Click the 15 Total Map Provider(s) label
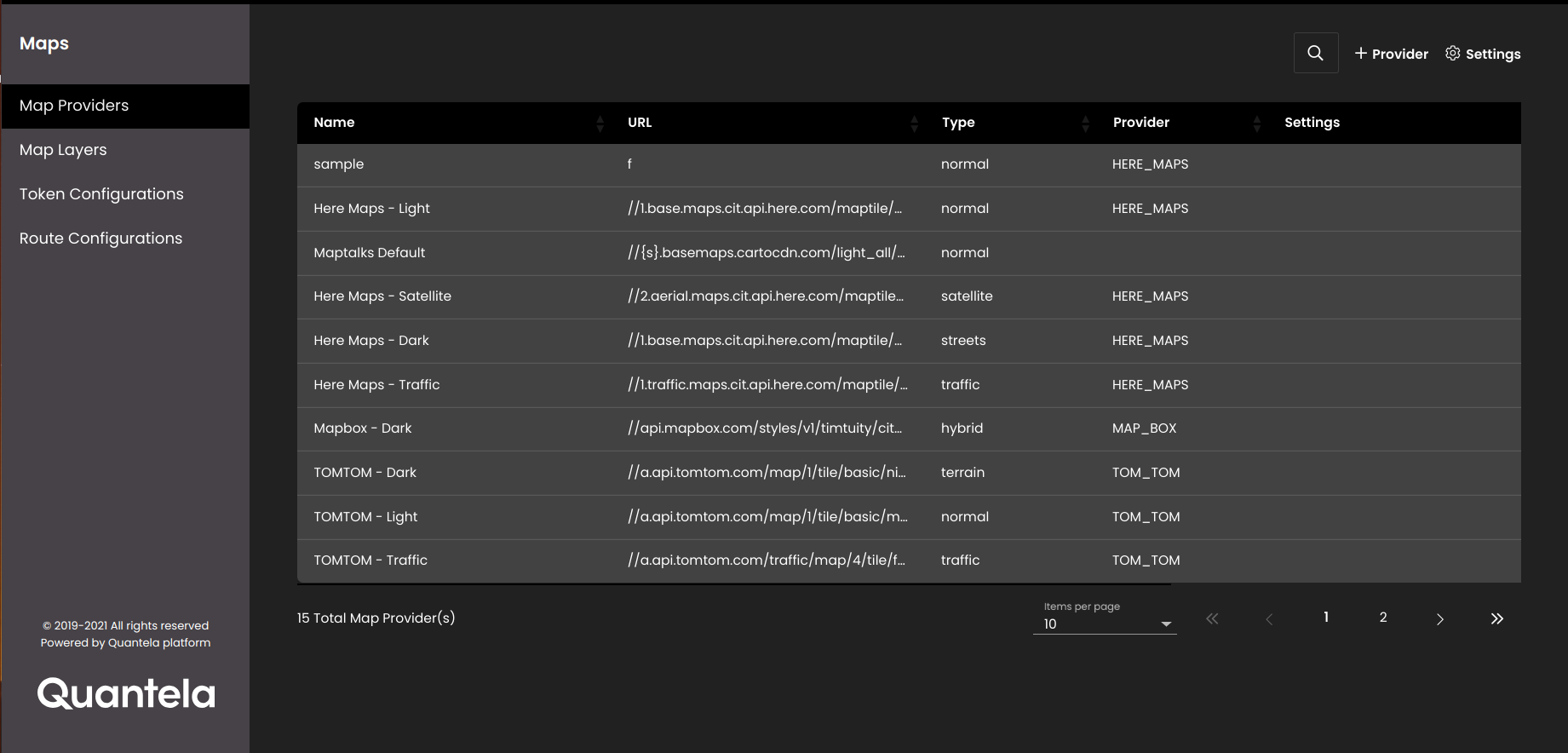This screenshot has width=1568, height=753. (x=376, y=618)
